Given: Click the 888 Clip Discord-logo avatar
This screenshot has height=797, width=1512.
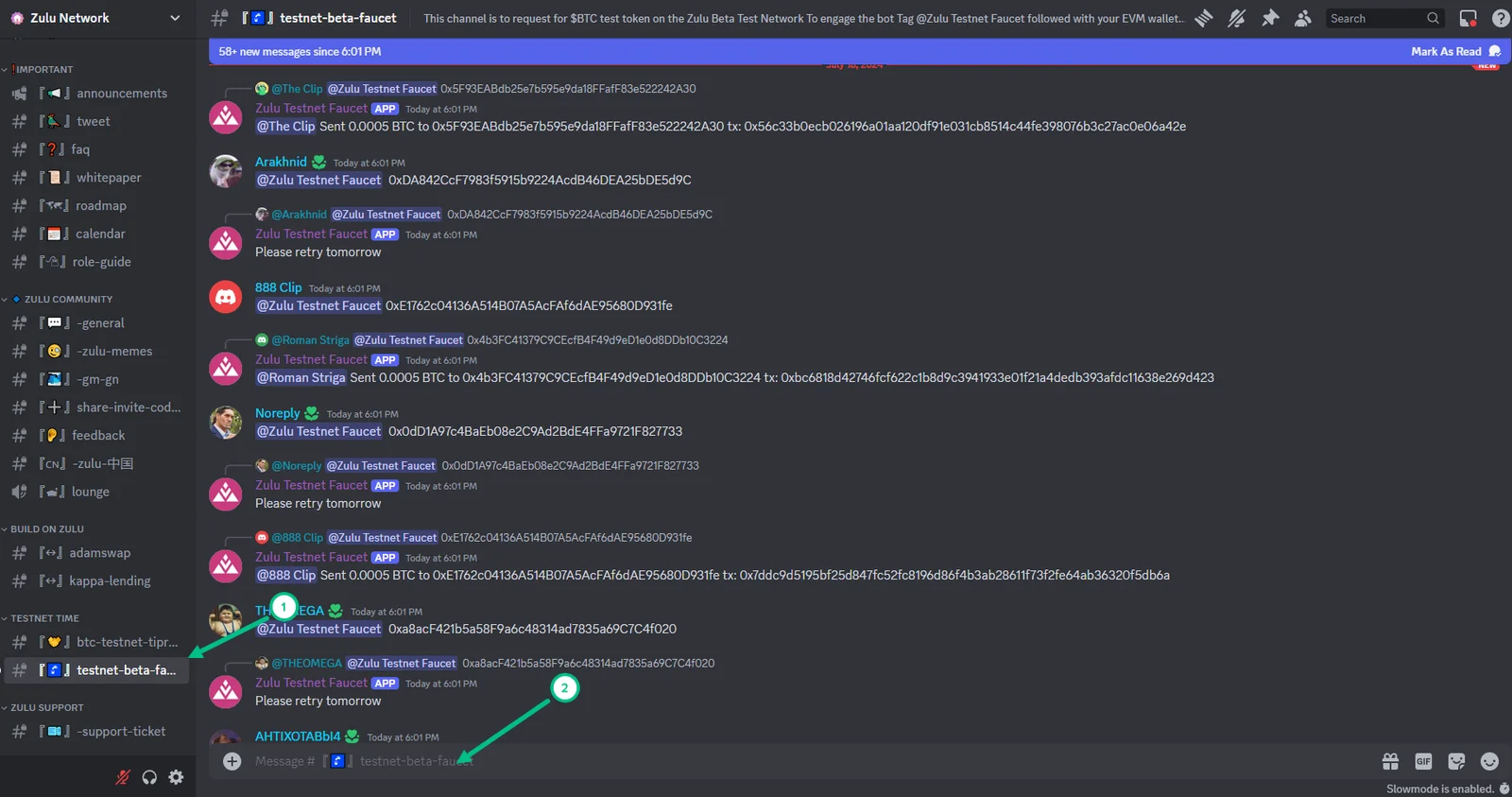Looking at the screenshot, I should (x=226, y=297).
